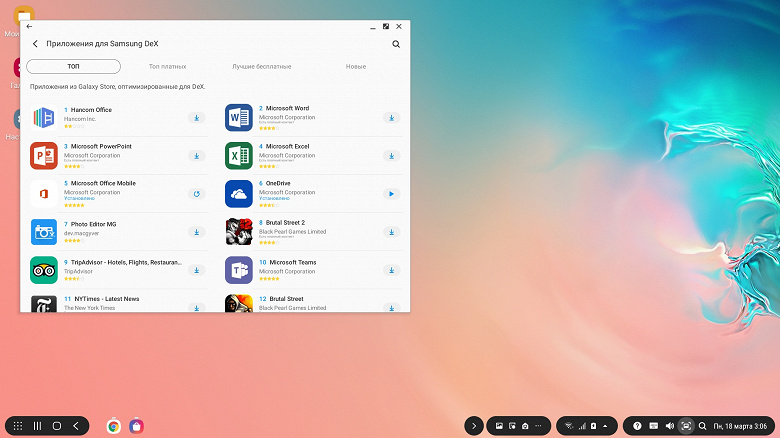Open the OneDrive cloud app icon

tap(239, 194)
